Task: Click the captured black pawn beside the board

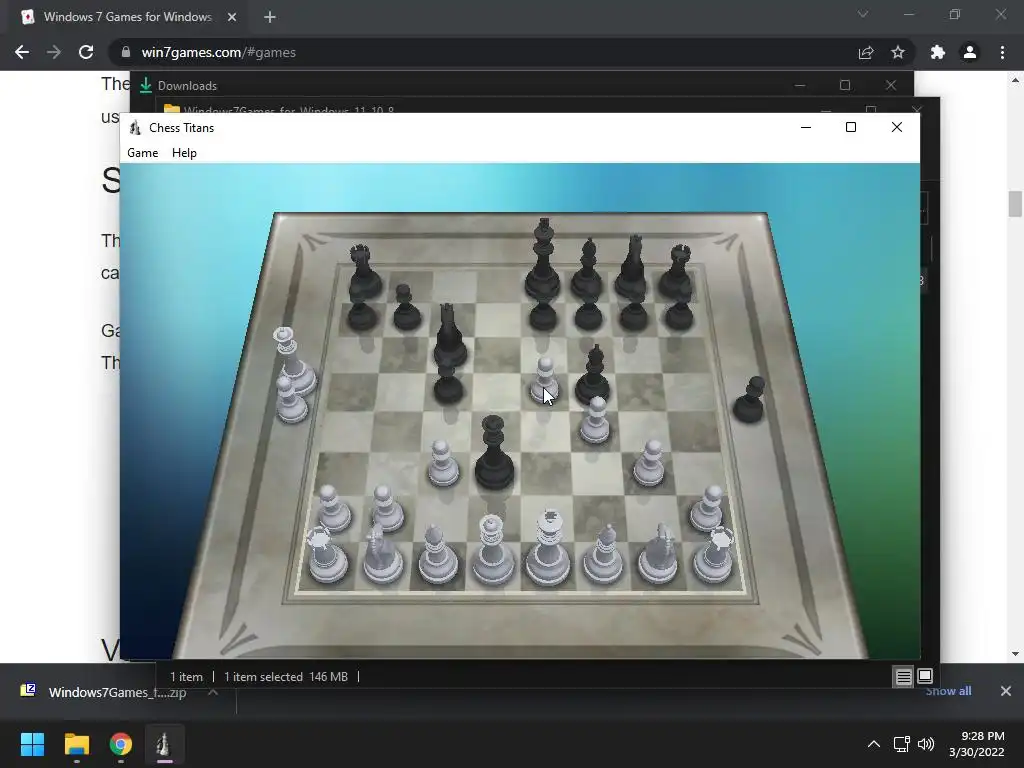Action: pos(750,400)
